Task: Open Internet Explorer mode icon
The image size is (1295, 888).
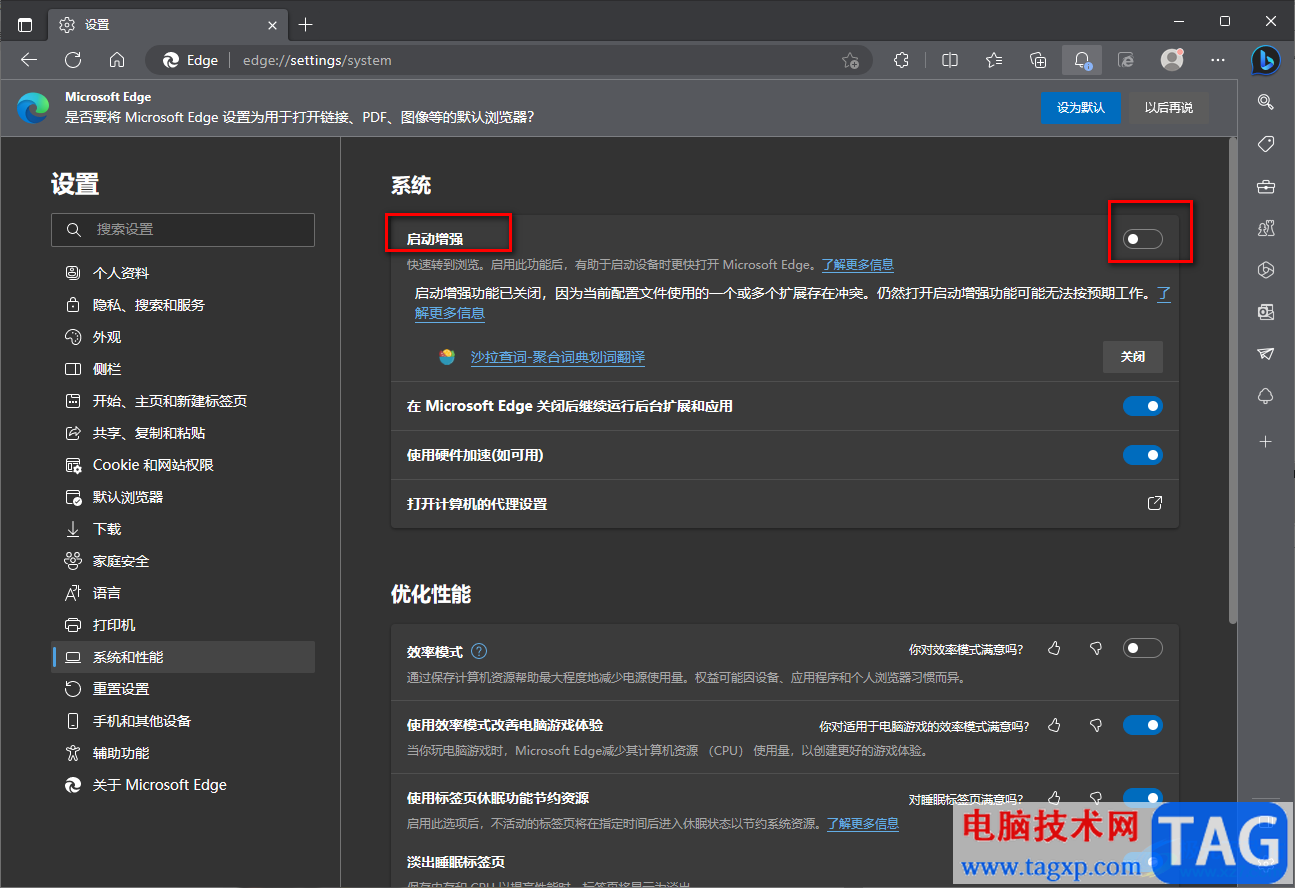Action: pyautogui.click(x=1126, y=60)
